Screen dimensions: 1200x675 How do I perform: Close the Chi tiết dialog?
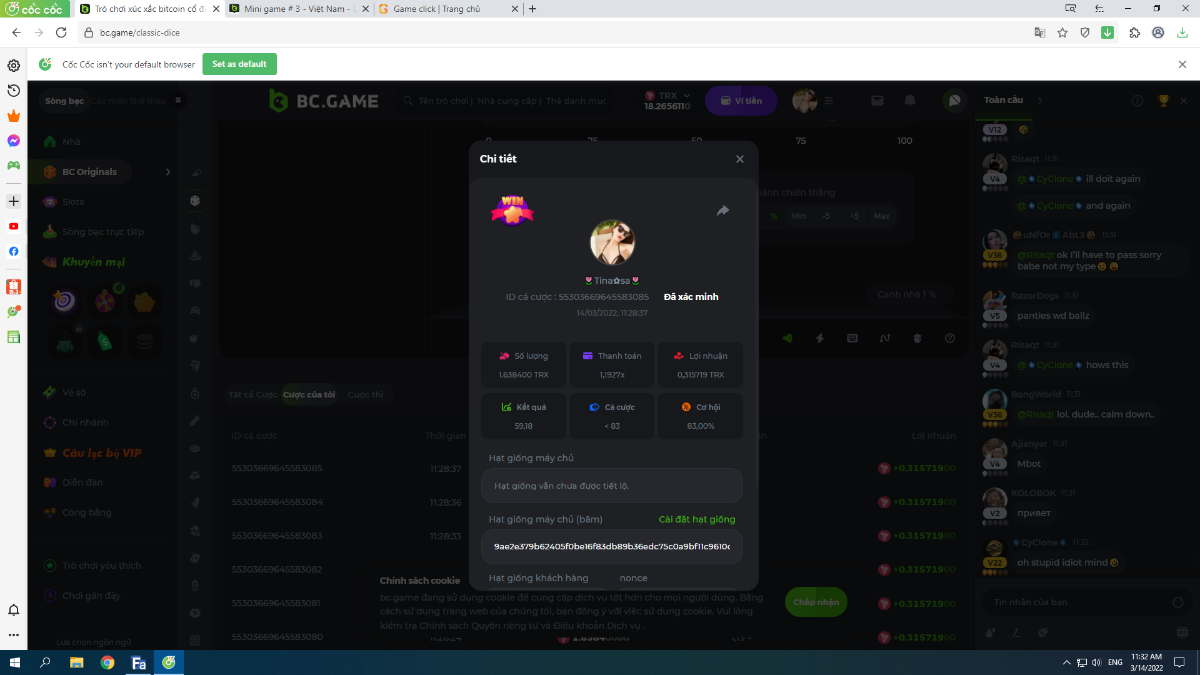tap(740, 159)
